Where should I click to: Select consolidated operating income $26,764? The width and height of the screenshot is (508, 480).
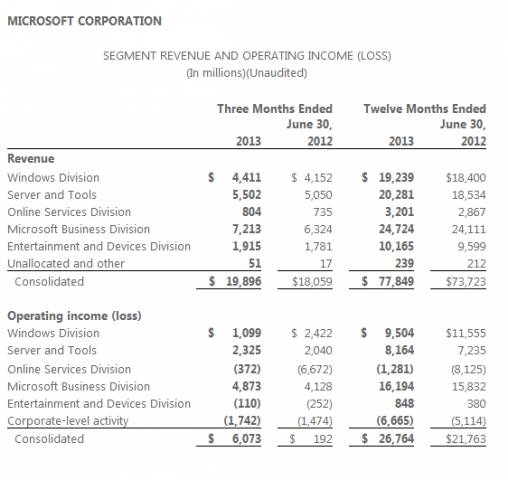[388, 439]
